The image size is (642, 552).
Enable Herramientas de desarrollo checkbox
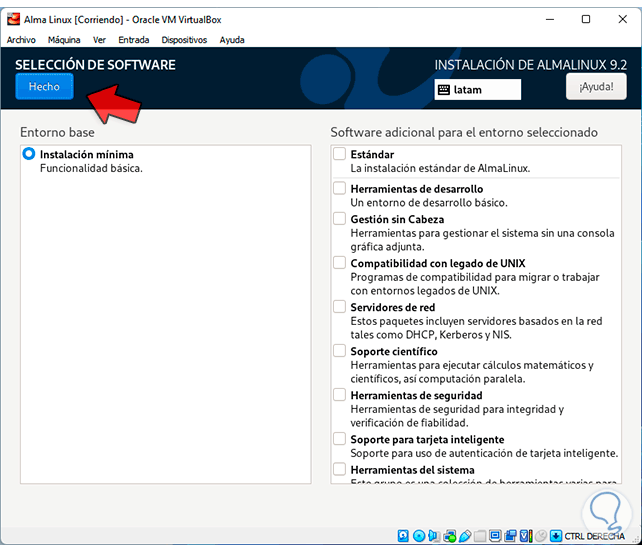pyautogui.click(x=339, y=188)
